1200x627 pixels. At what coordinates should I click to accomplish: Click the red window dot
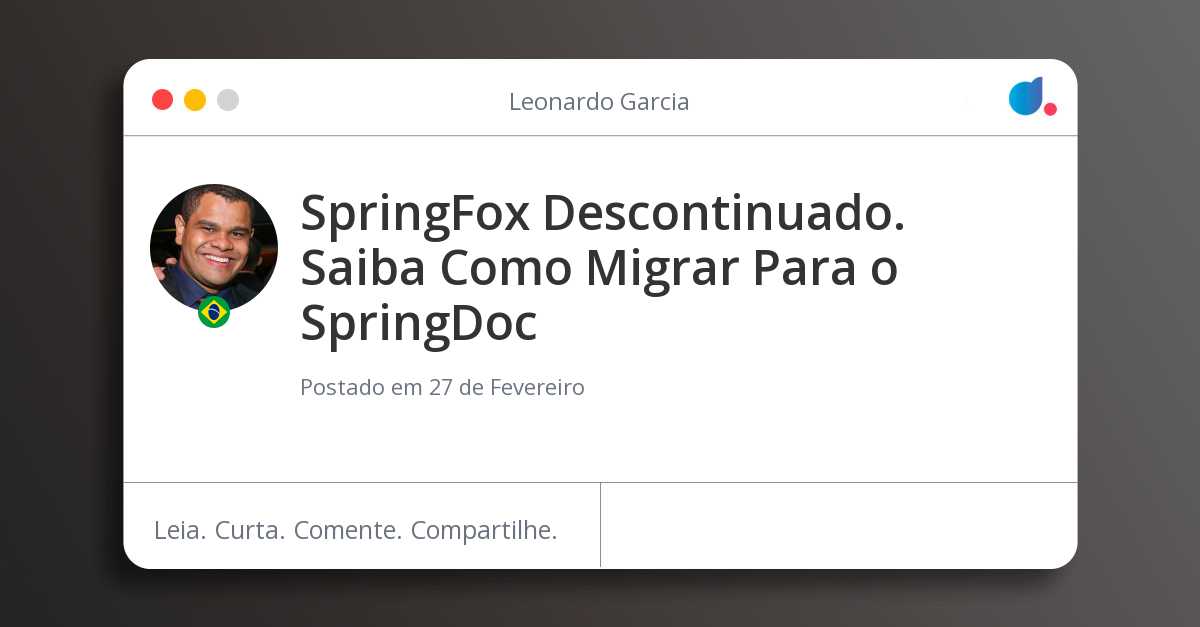click(162, 100)
